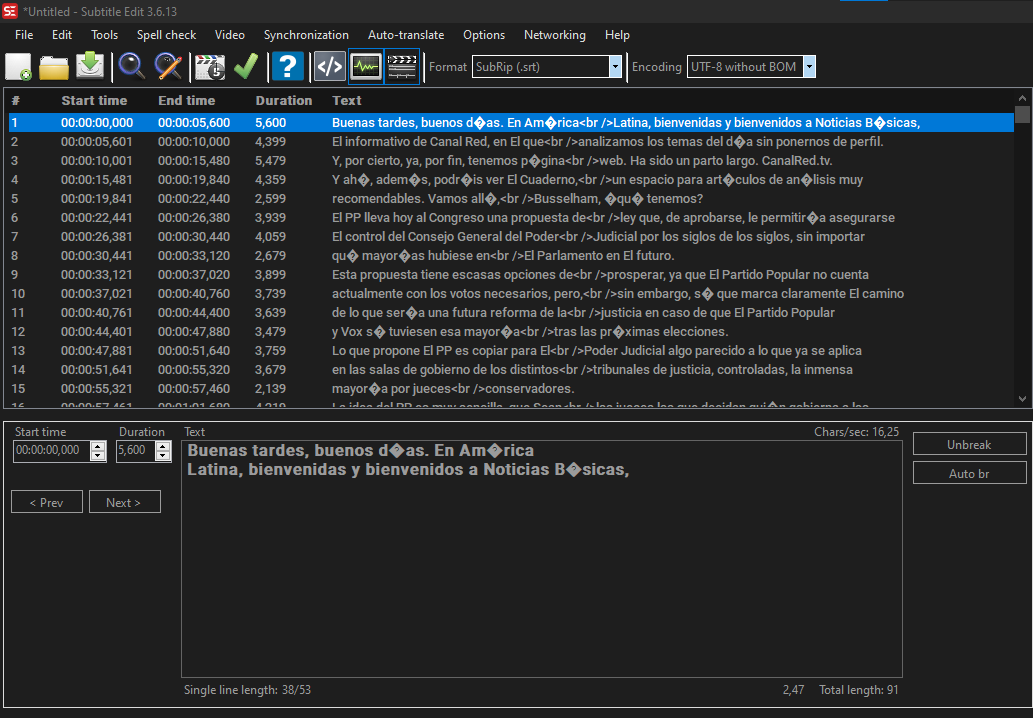1033x718 pixels.
Task: Open an existing subtitle file
Action: coord(53,66)
